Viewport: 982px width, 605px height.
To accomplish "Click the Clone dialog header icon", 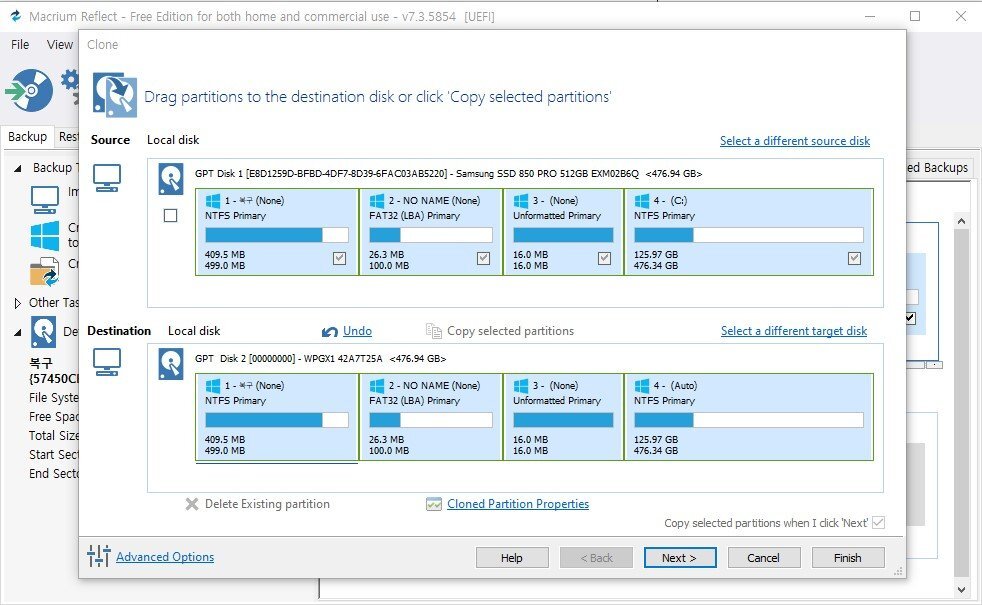I will tap(115, 95).
